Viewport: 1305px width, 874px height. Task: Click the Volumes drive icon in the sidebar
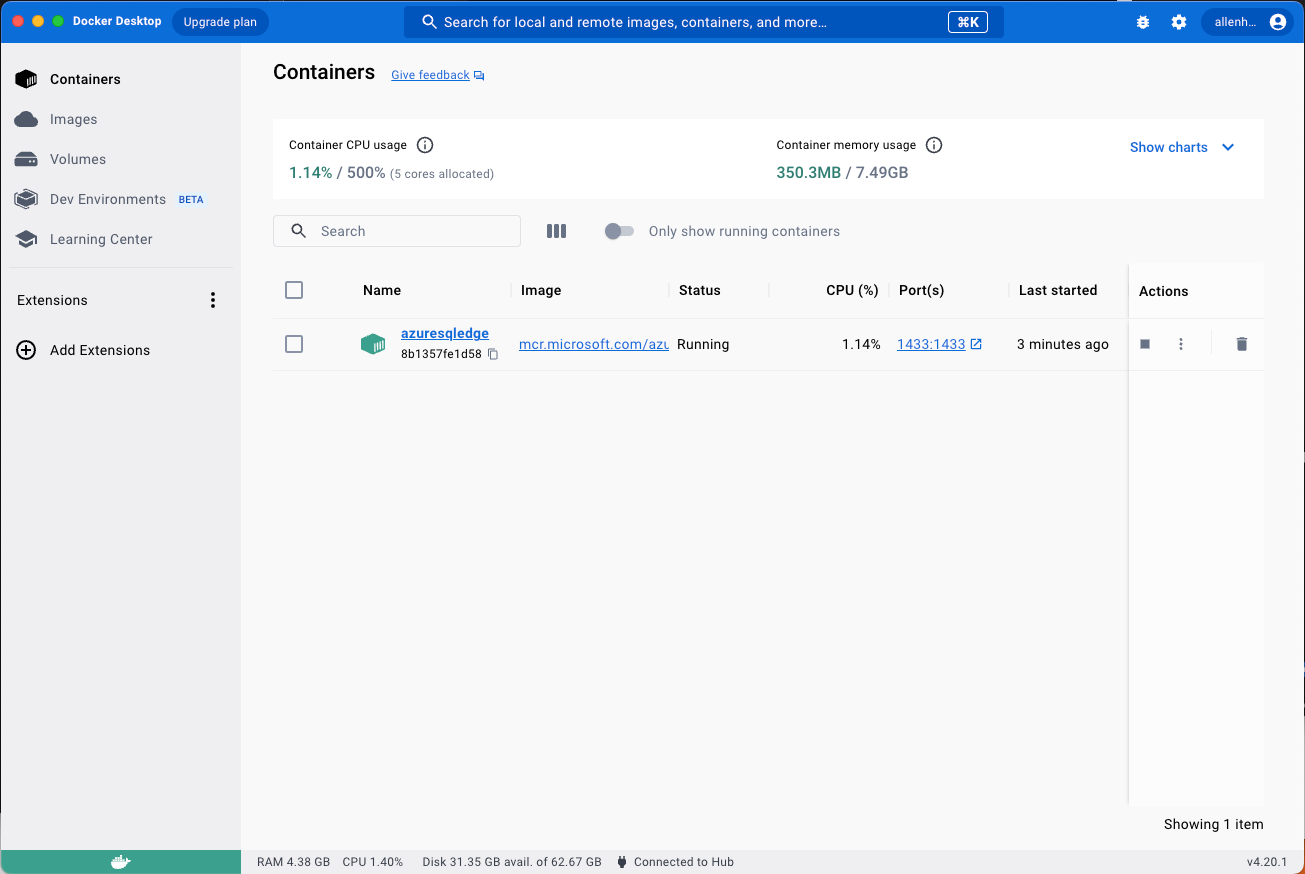pyautogui.click(x=26, y=159)
